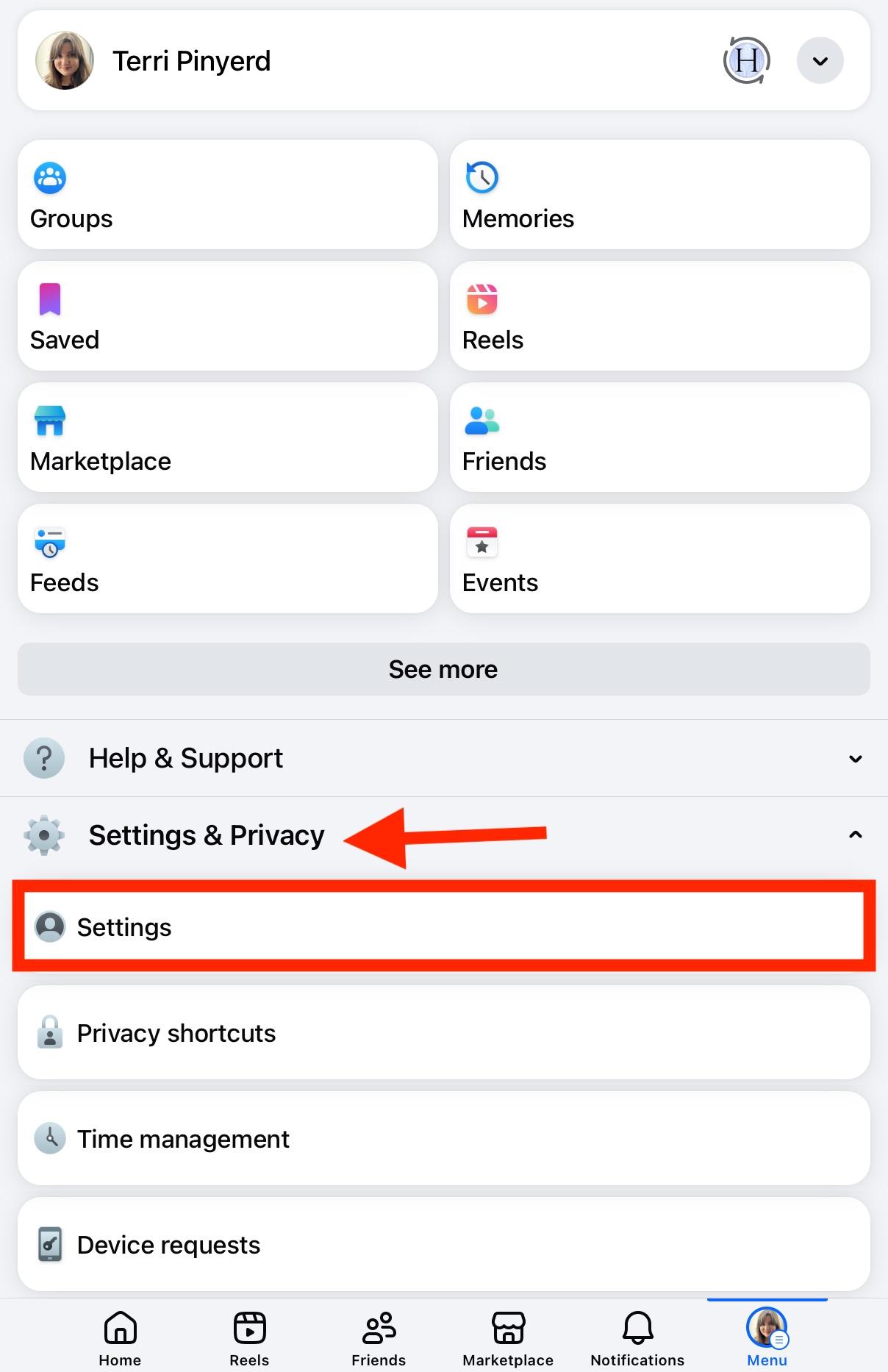Go to the Home tab
The image size is (888, 1372).
point(120,1337)
